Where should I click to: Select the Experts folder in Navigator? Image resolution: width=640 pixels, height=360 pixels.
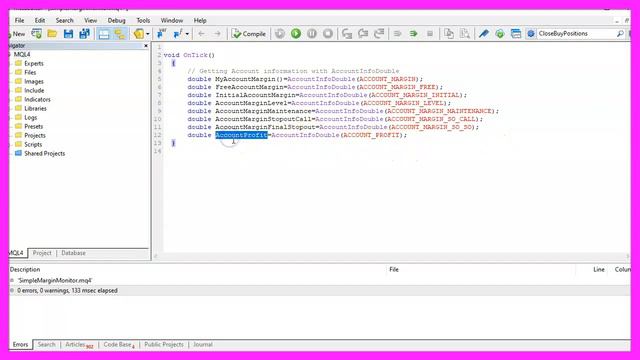[x=33, y=63]
